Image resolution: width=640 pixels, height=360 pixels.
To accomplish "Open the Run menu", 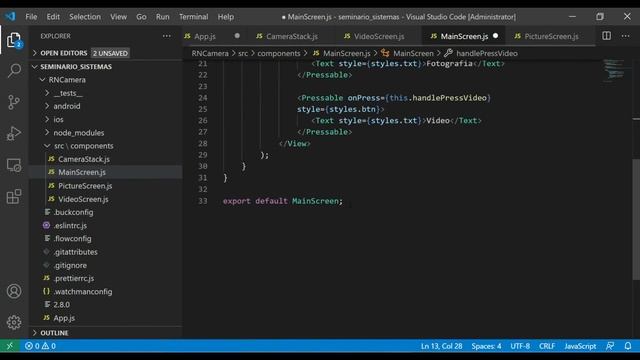I will [x=162, y=17].
